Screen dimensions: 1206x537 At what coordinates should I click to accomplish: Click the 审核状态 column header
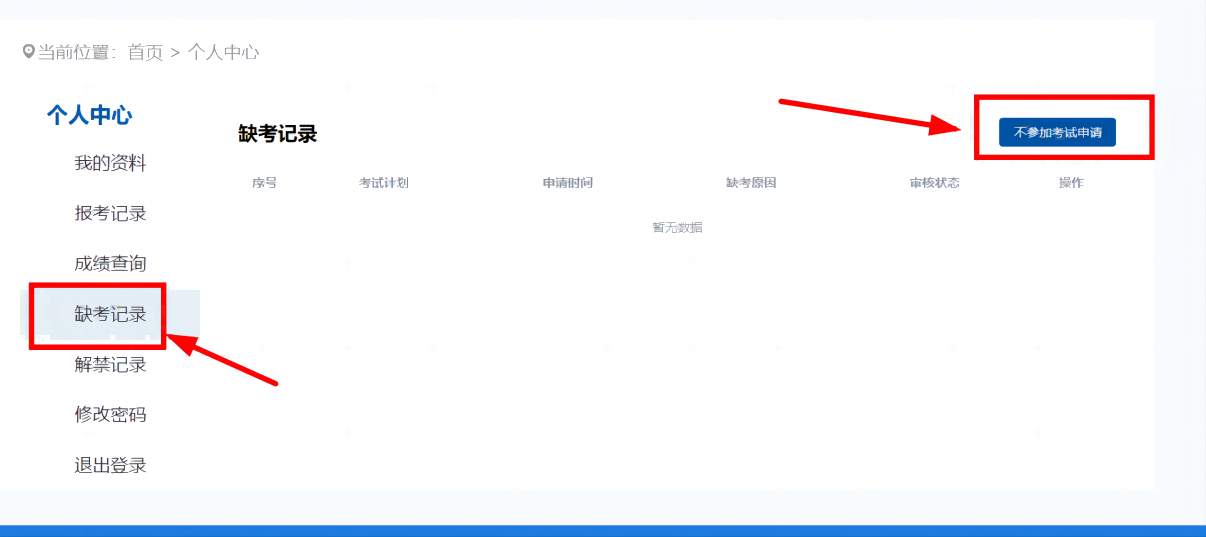point(935,183)
